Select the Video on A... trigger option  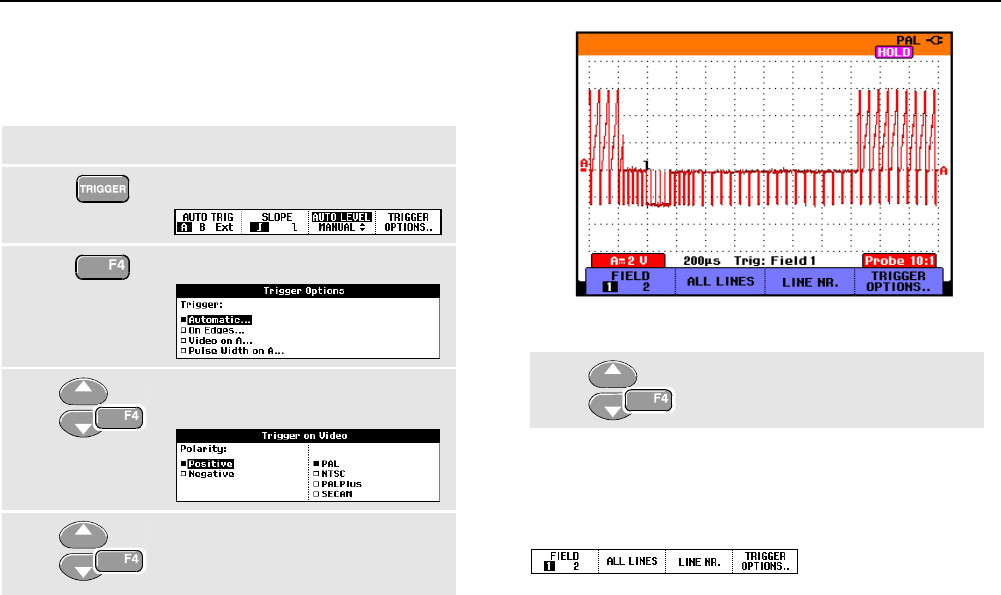pyautogui.click(x=216, y=340)
